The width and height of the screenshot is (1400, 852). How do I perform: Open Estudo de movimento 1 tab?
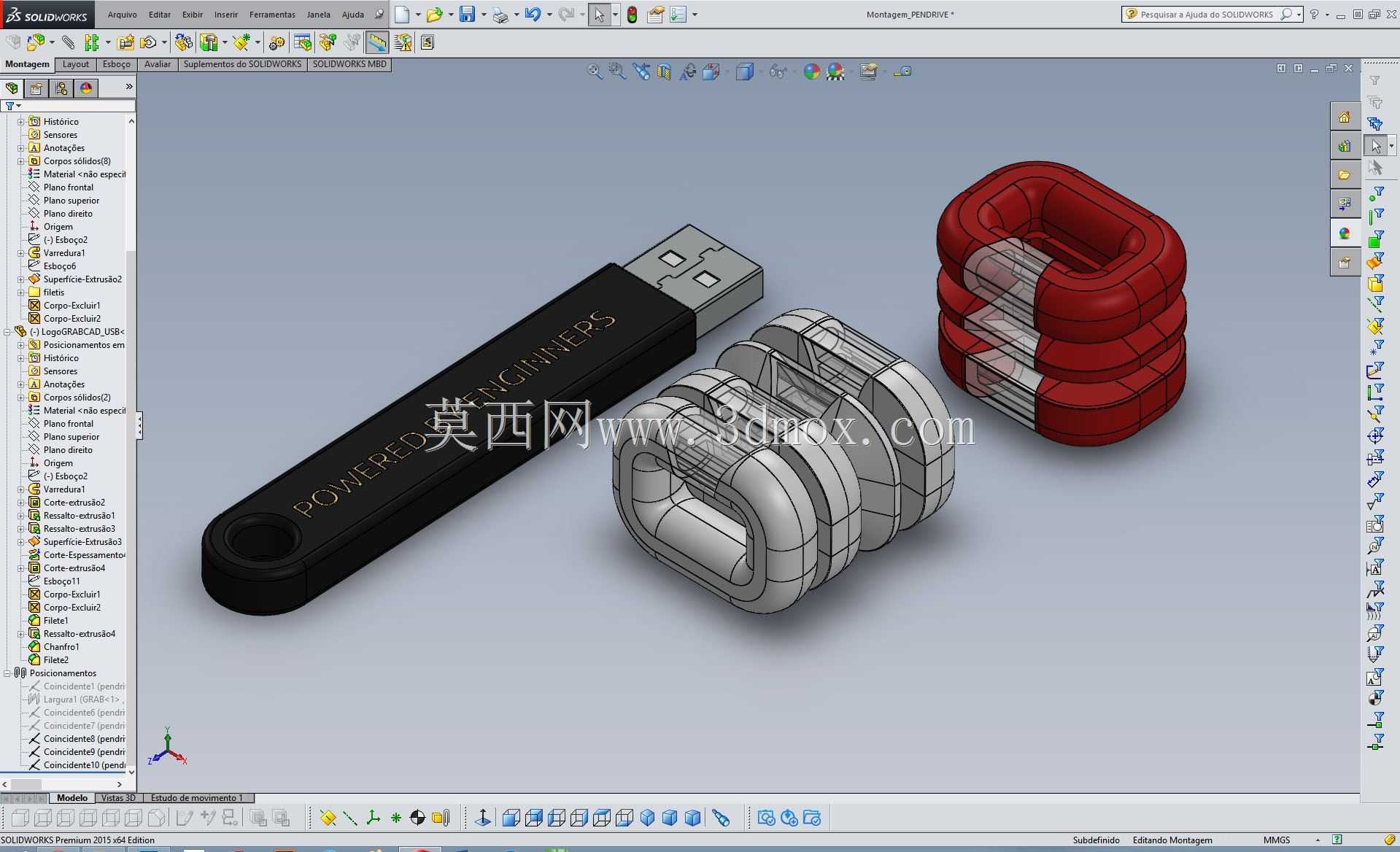point(197,798)
